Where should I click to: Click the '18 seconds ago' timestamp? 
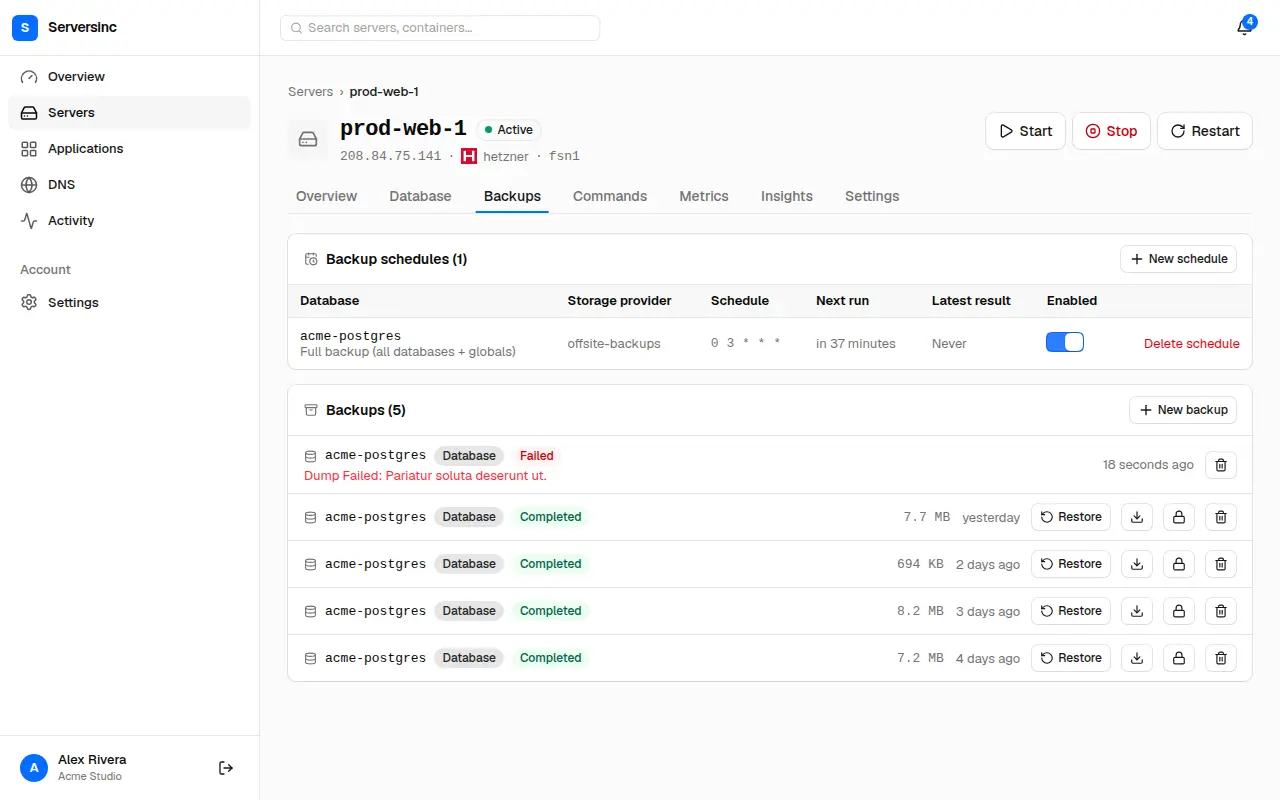pyautogui.click(x=1148, y=465)
